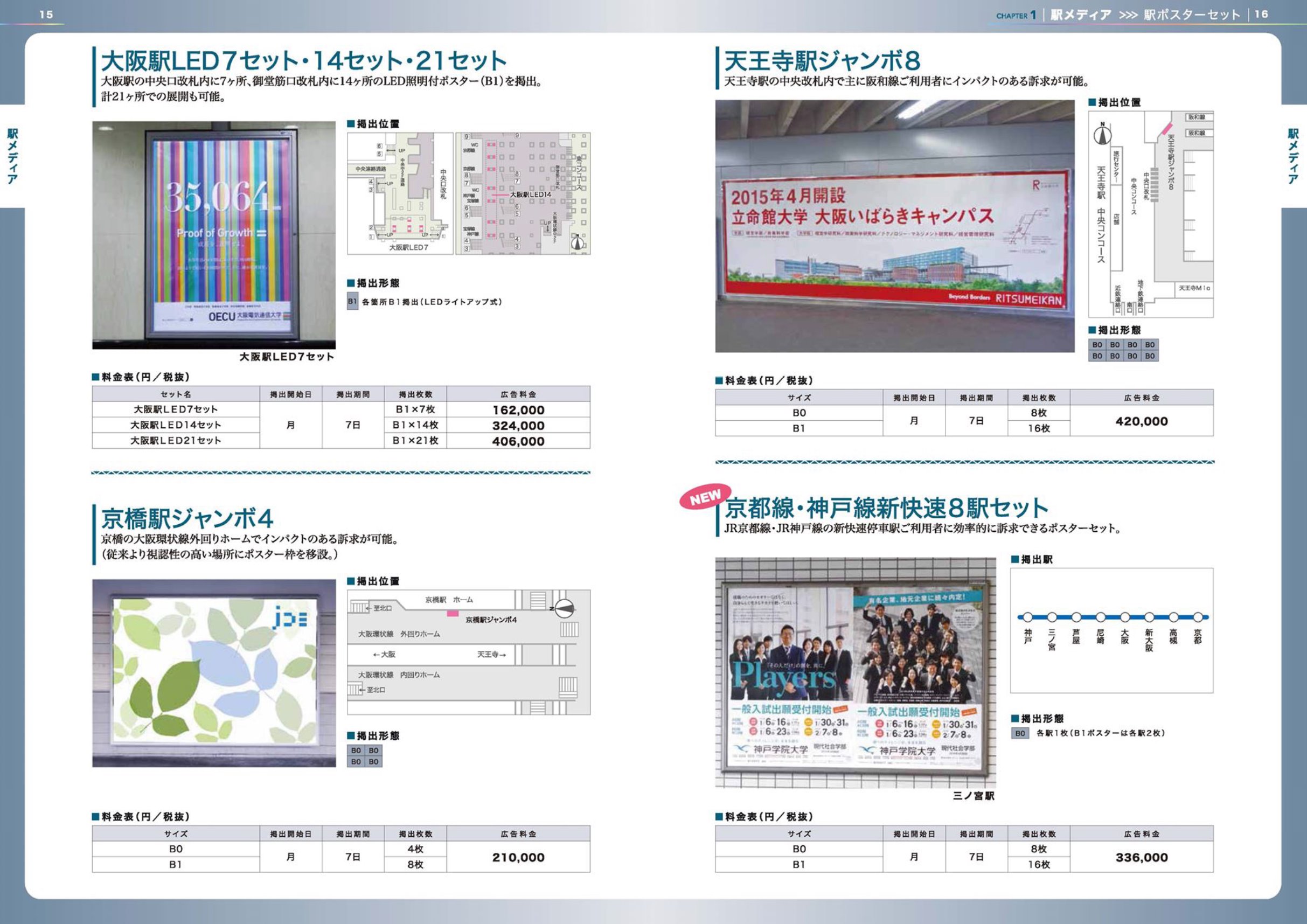
Task: Click the pink NEW badge
Action: click(705, 497)
